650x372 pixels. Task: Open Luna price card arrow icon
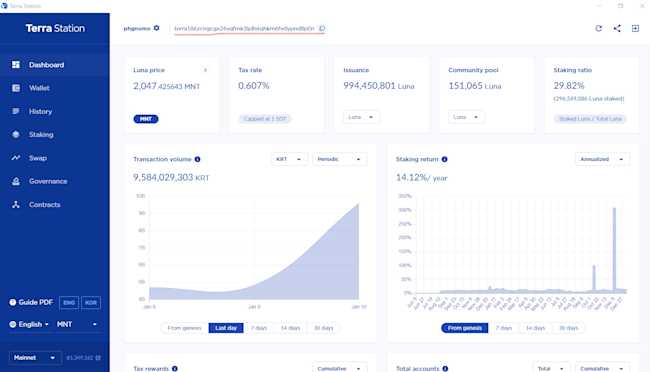(x=205, y=70)
